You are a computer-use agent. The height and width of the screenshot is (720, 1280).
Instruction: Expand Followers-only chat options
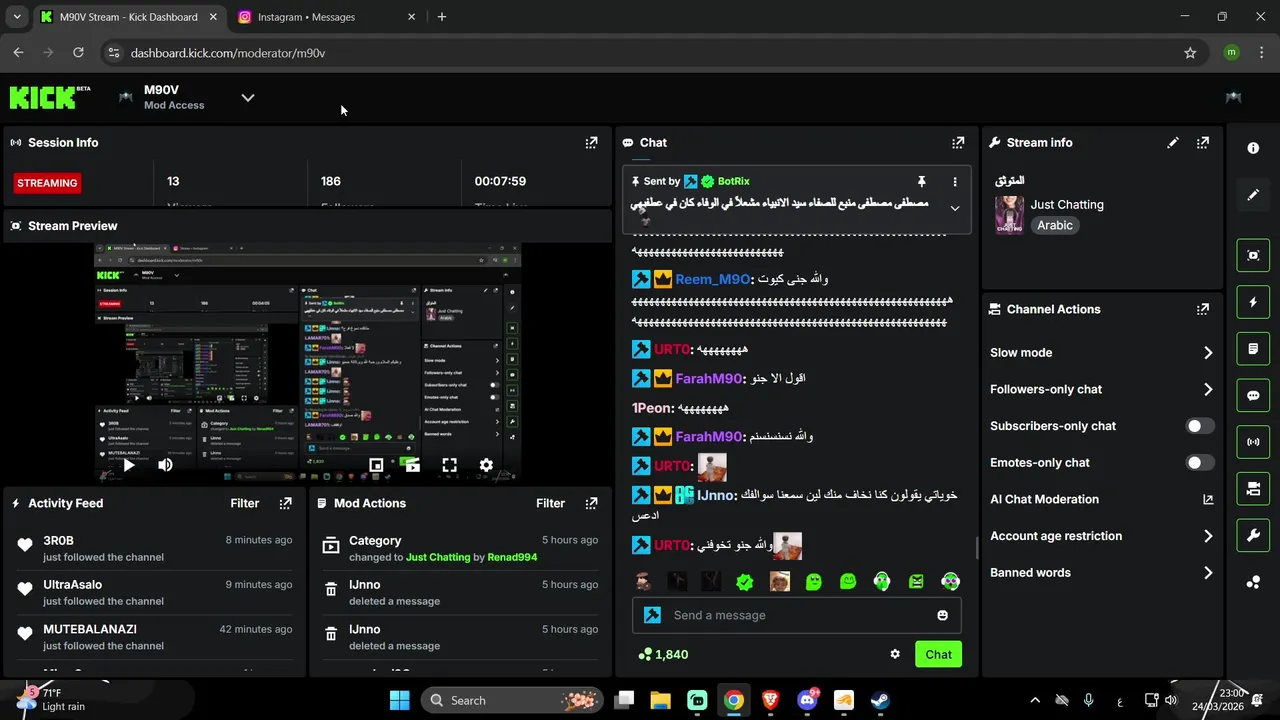click(1208, 389)
